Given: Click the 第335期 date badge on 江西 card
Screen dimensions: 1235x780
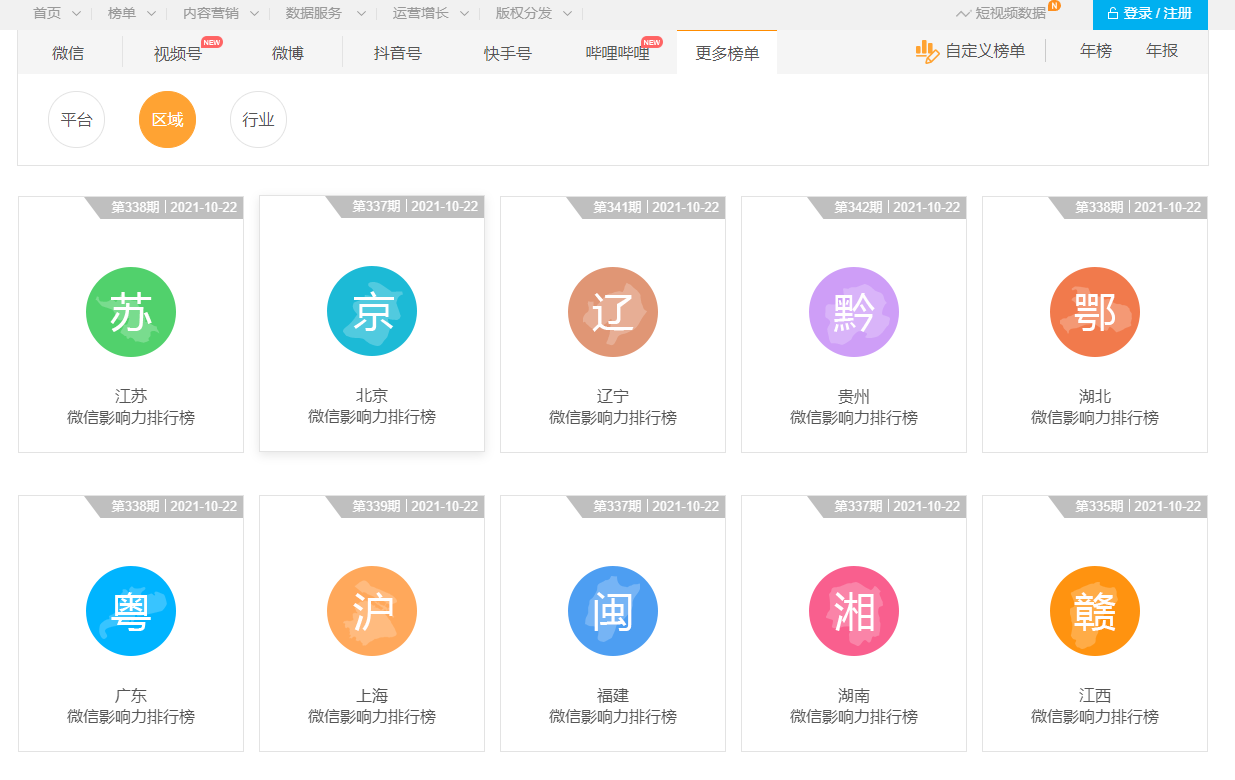Looking at the screenshot, I should (x=1128, y=507).
